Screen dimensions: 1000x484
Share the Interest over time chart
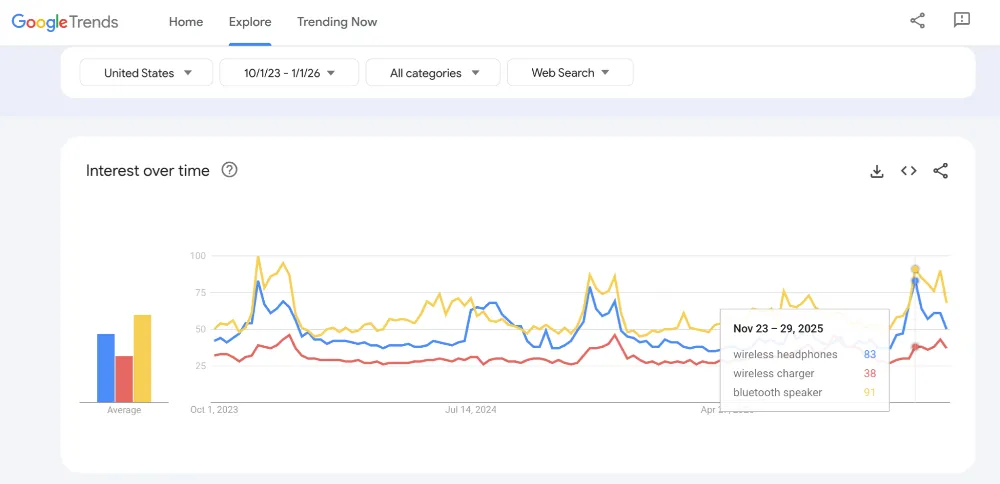(x=941, y=171)
